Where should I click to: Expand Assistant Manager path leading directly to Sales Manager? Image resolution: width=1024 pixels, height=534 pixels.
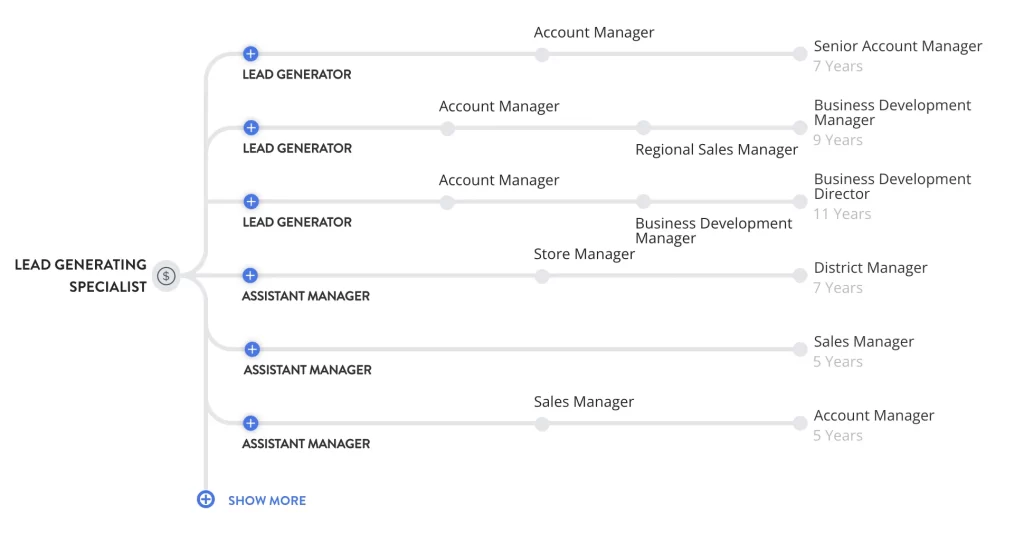click(x=251, y=349)
